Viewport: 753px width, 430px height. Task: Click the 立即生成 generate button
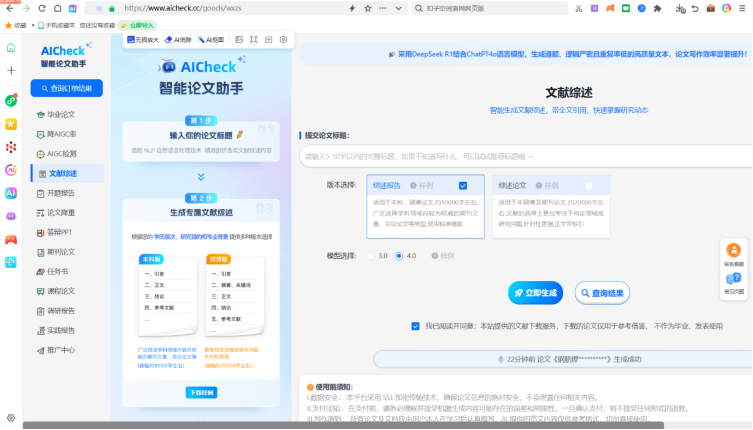point(535,293)
